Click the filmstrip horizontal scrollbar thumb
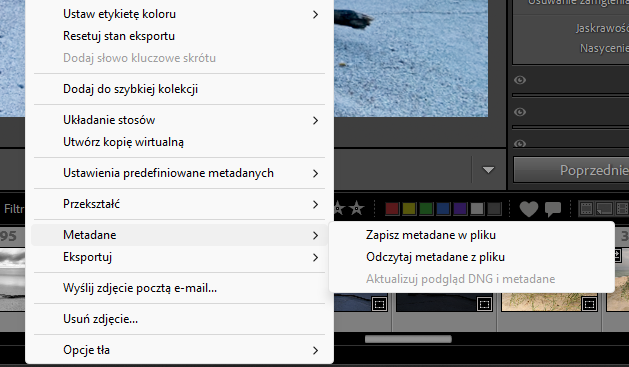This screenshot has height=367, width=629. click(x=408, y=339)
